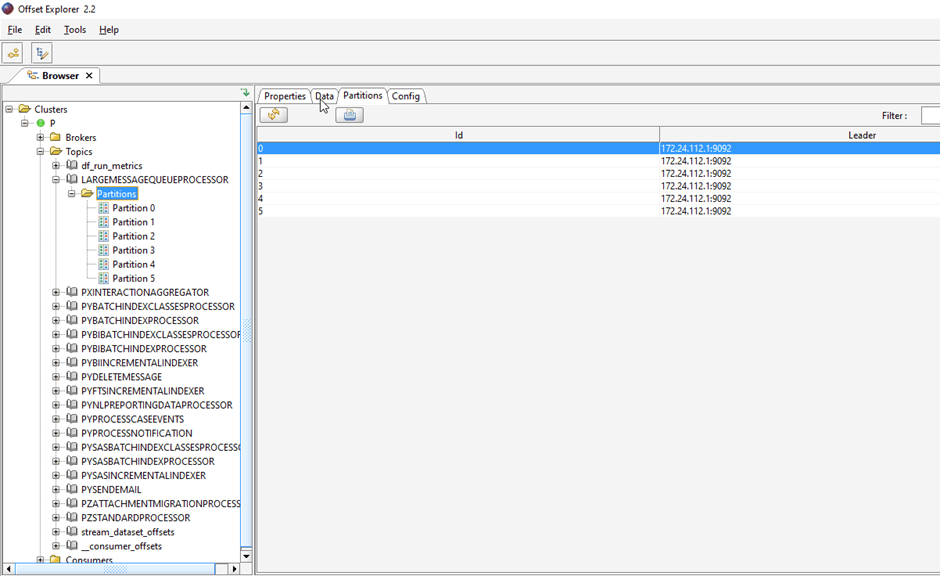Expand the Brokers folder
The image size is (940, 576).
click(41, 137)
